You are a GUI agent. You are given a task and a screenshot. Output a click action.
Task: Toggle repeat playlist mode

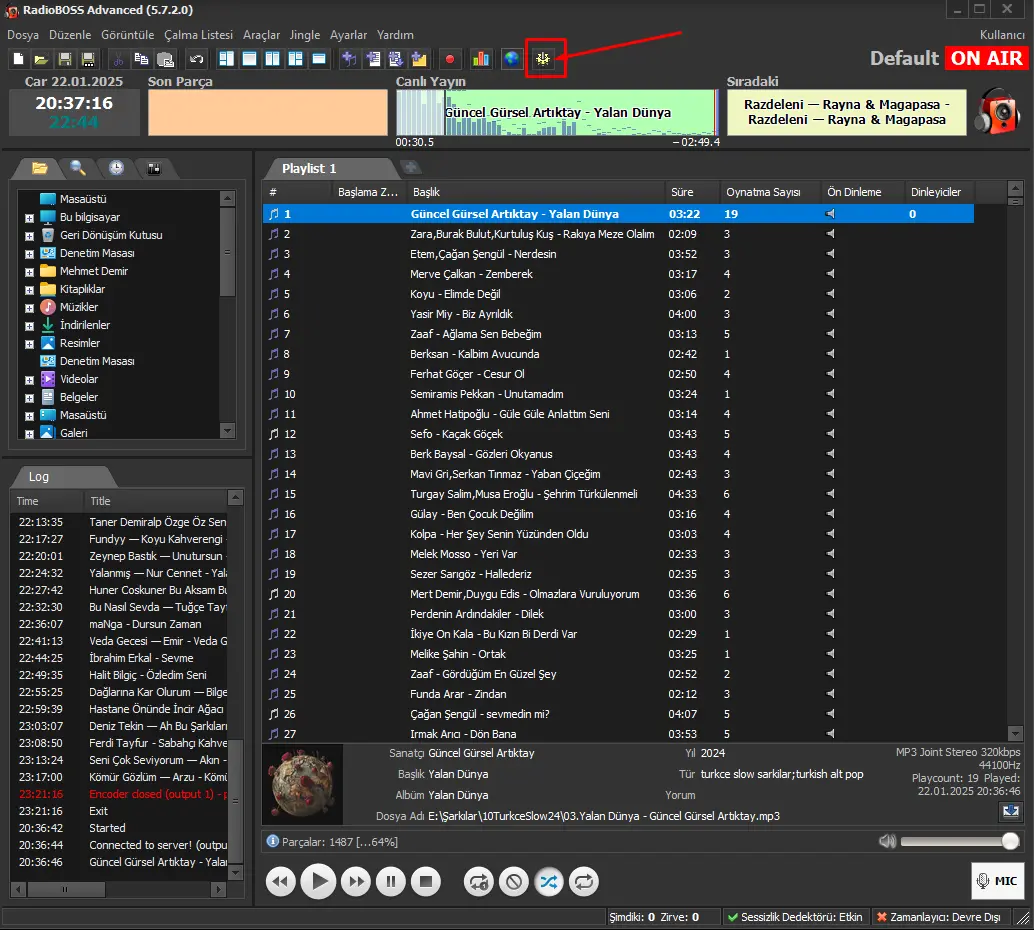pos(584,881)
